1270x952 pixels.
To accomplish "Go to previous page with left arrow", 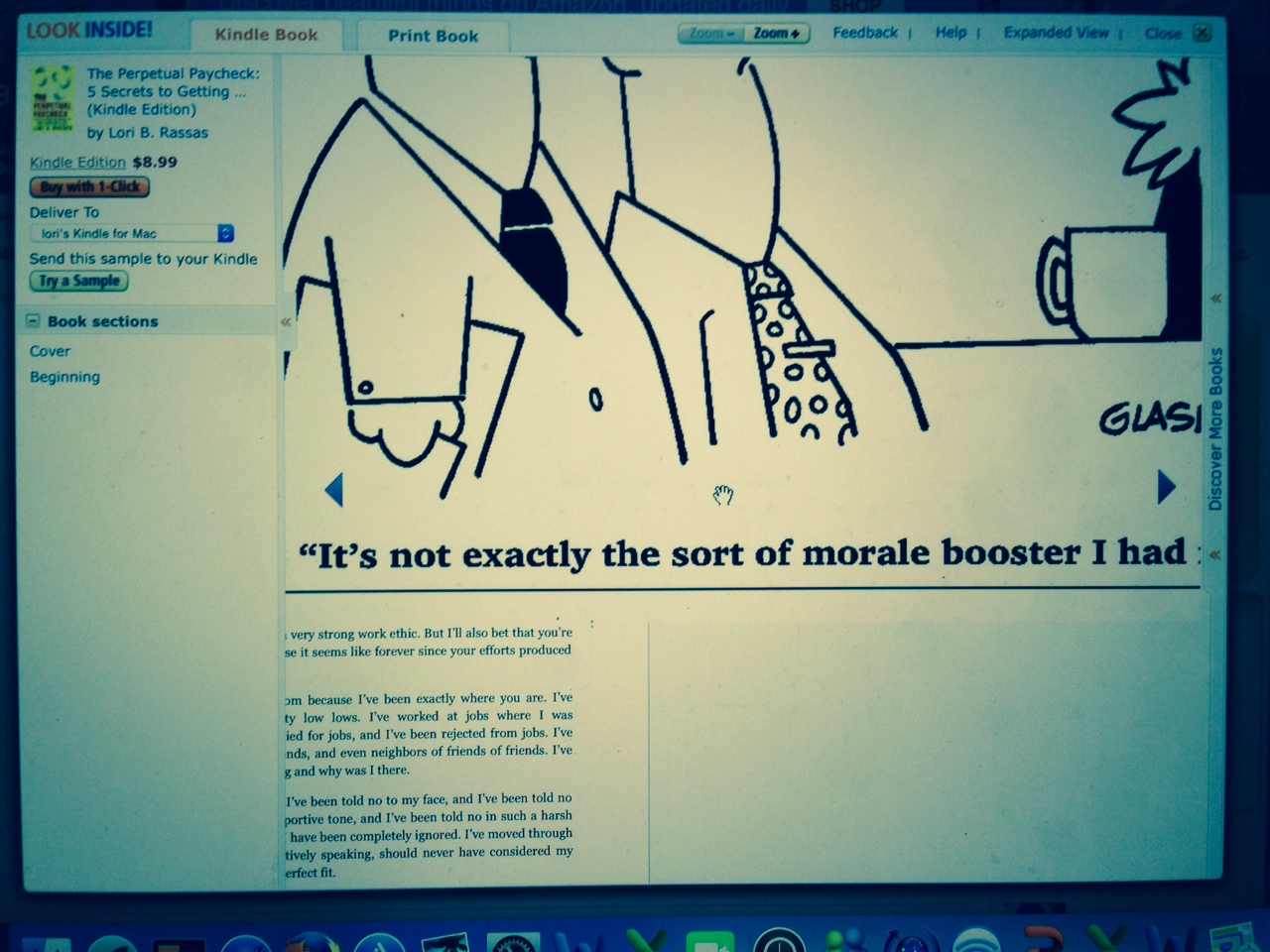I will [333, 489].
